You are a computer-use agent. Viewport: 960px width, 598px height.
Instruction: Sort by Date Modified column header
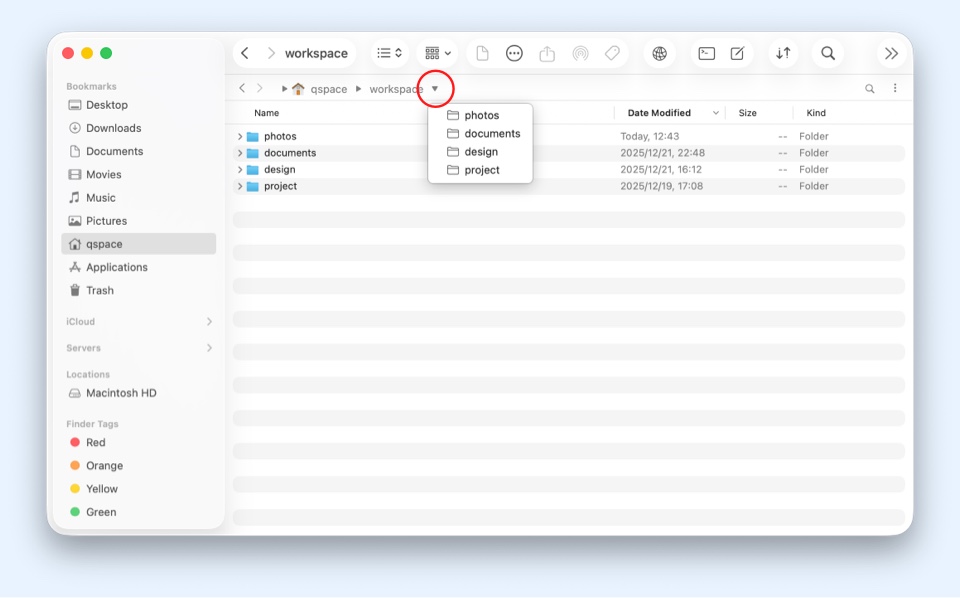pyautogui.click(x=659, y=113)
